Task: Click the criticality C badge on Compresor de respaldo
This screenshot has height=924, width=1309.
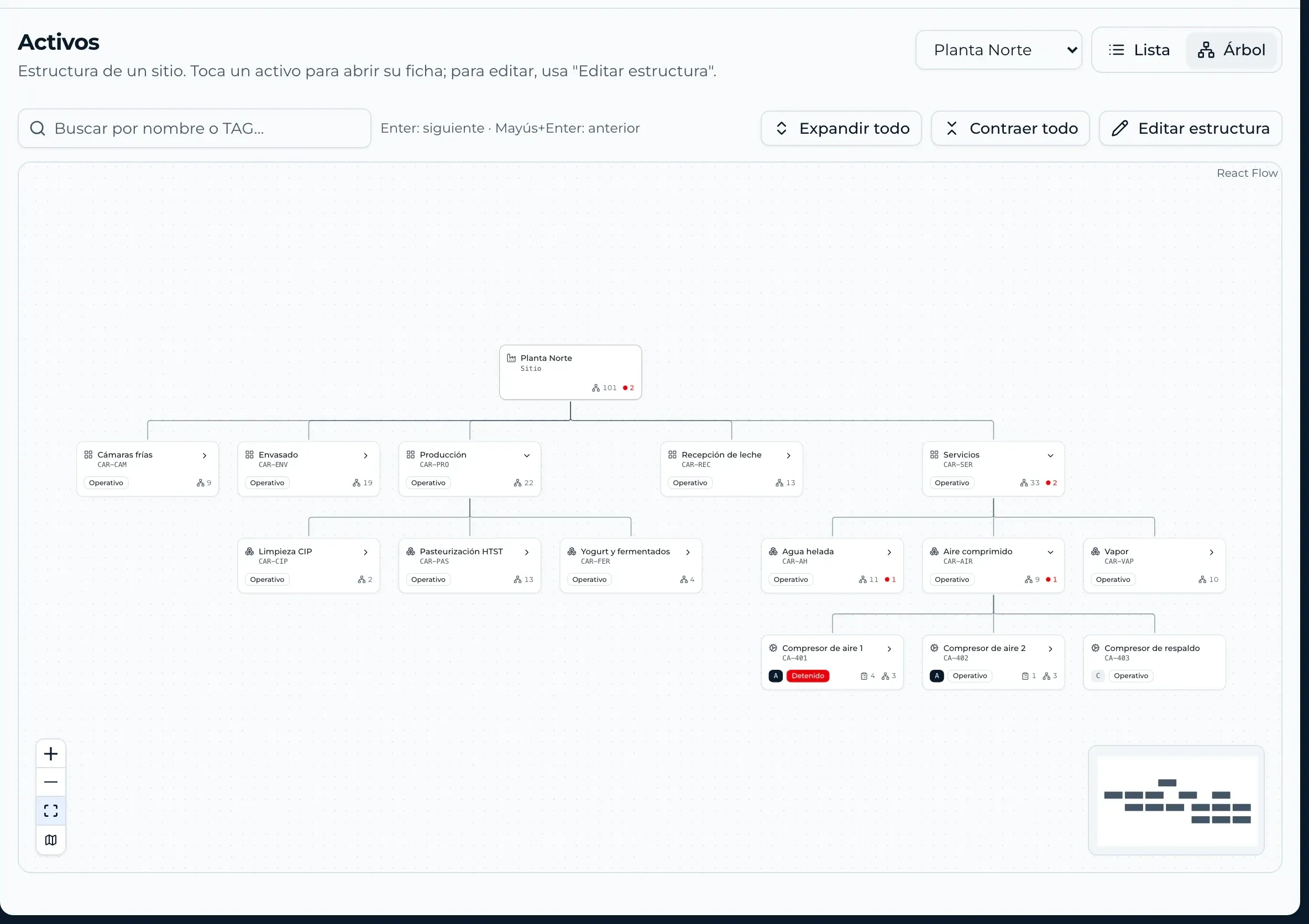Action: click(1097, 676)
